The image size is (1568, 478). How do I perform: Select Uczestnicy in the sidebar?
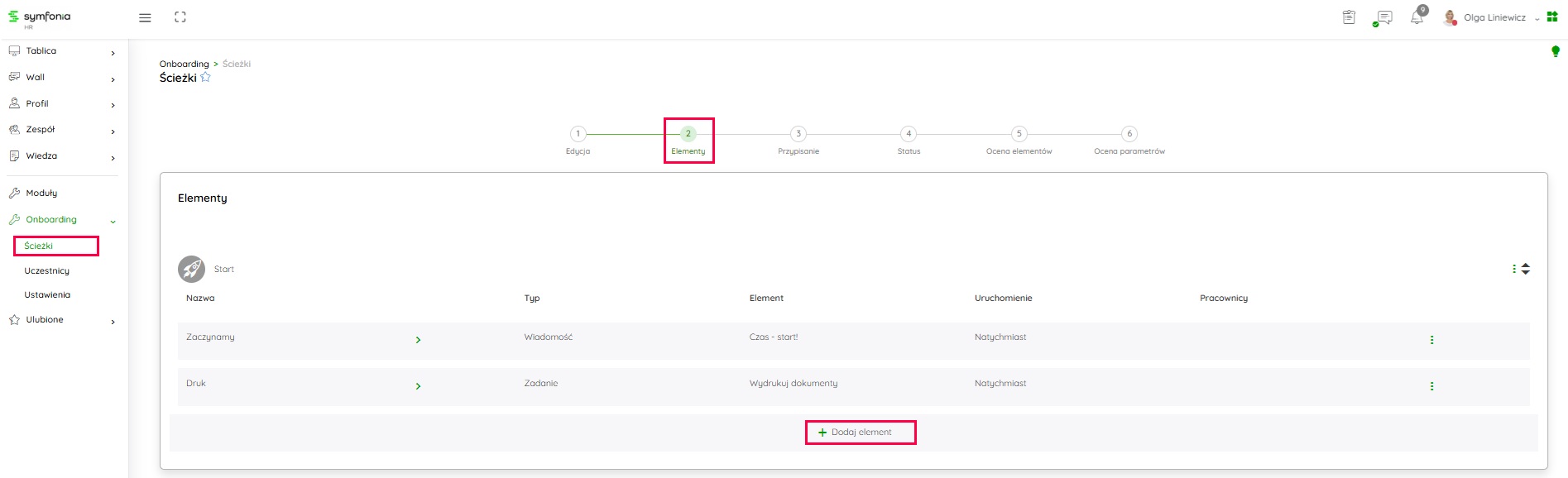tap(47, 271)
